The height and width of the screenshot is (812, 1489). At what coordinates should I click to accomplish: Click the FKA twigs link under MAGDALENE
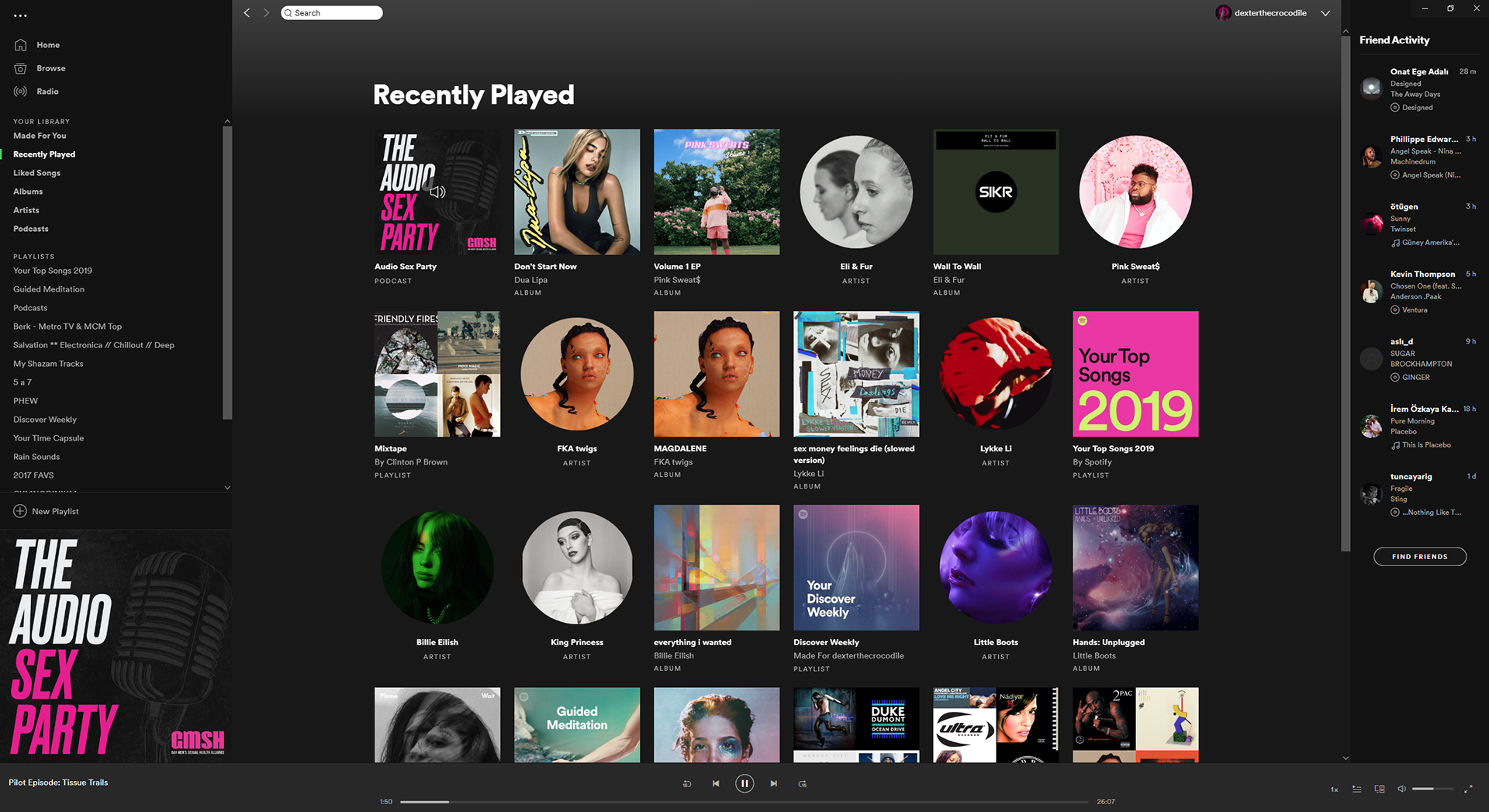click(673, 462)
